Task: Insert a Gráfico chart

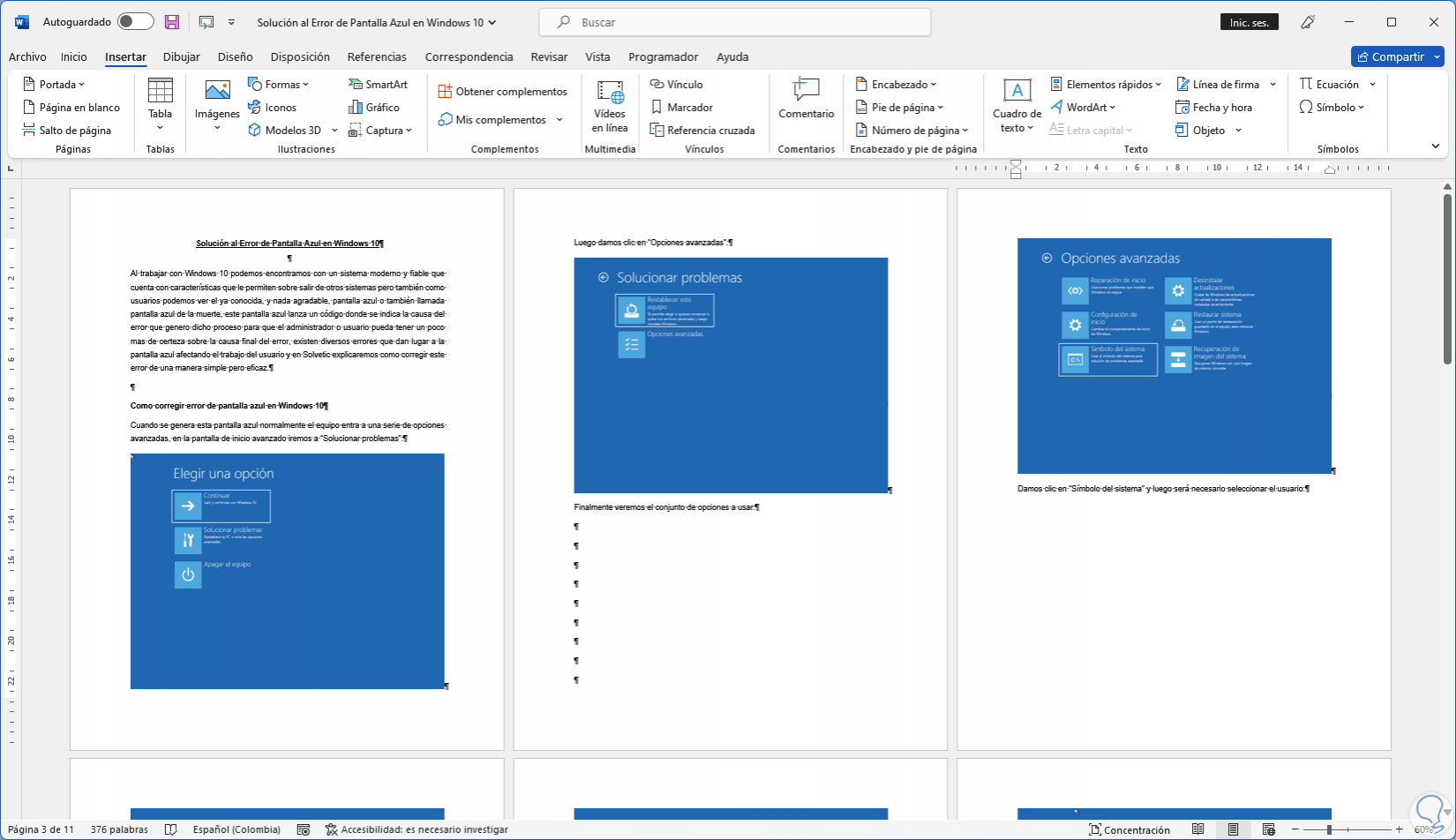Action: click(374, 108)
